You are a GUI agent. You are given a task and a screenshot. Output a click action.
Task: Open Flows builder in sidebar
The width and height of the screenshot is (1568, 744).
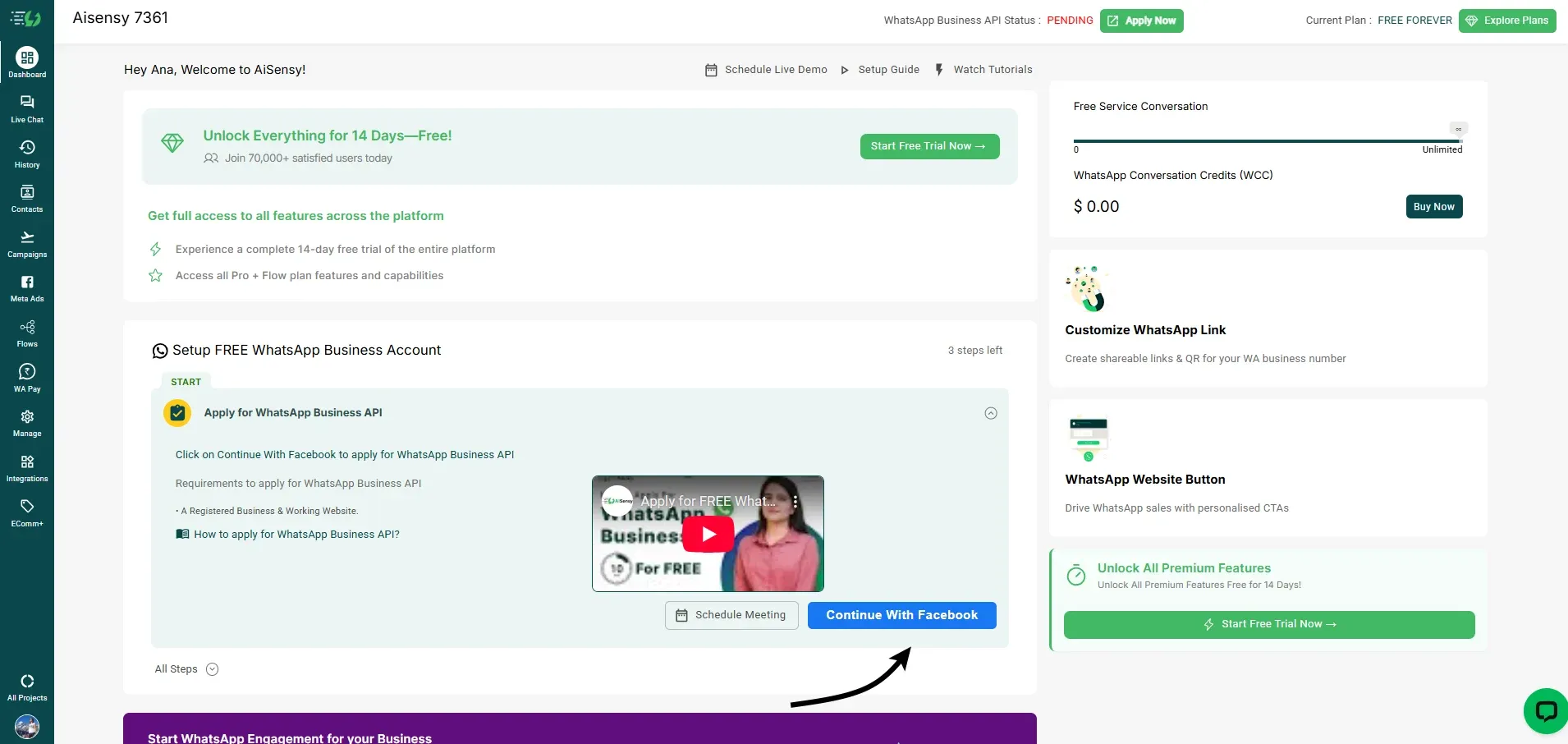click(x=27, y=333)
